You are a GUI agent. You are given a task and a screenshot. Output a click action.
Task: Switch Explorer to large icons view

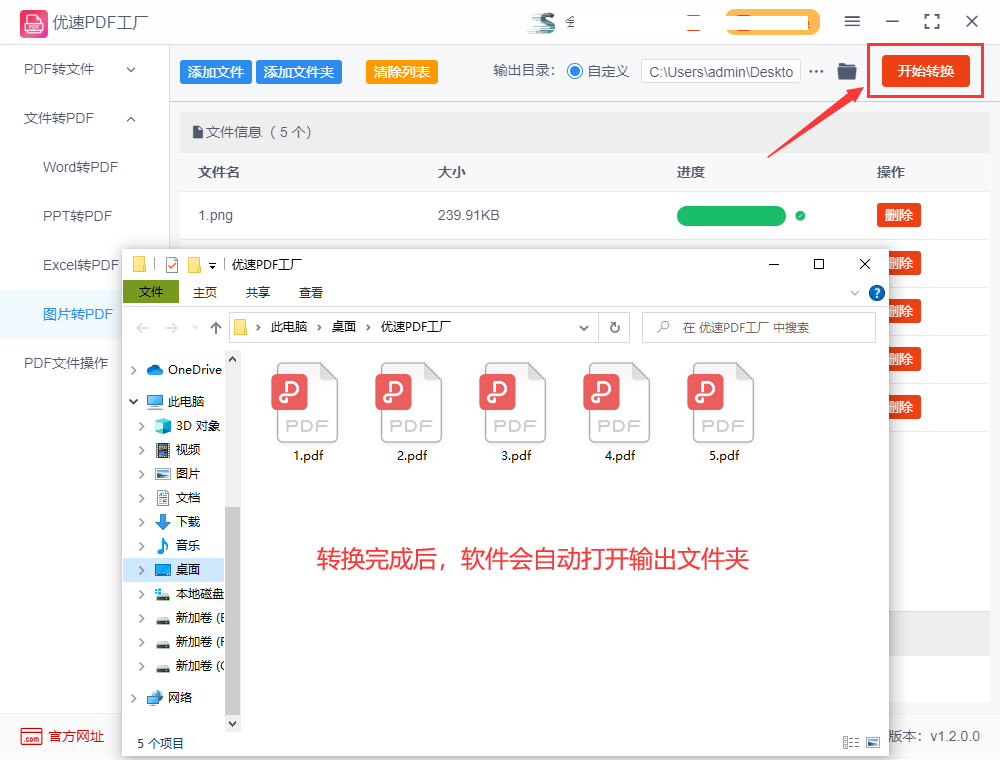tap(873, 742)
